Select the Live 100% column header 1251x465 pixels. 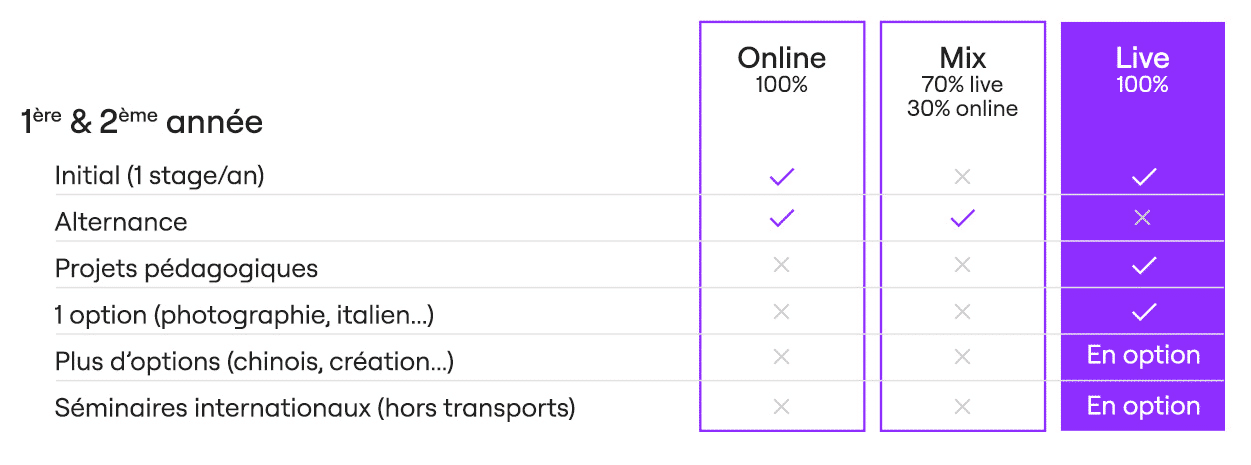coord(1143,70)
